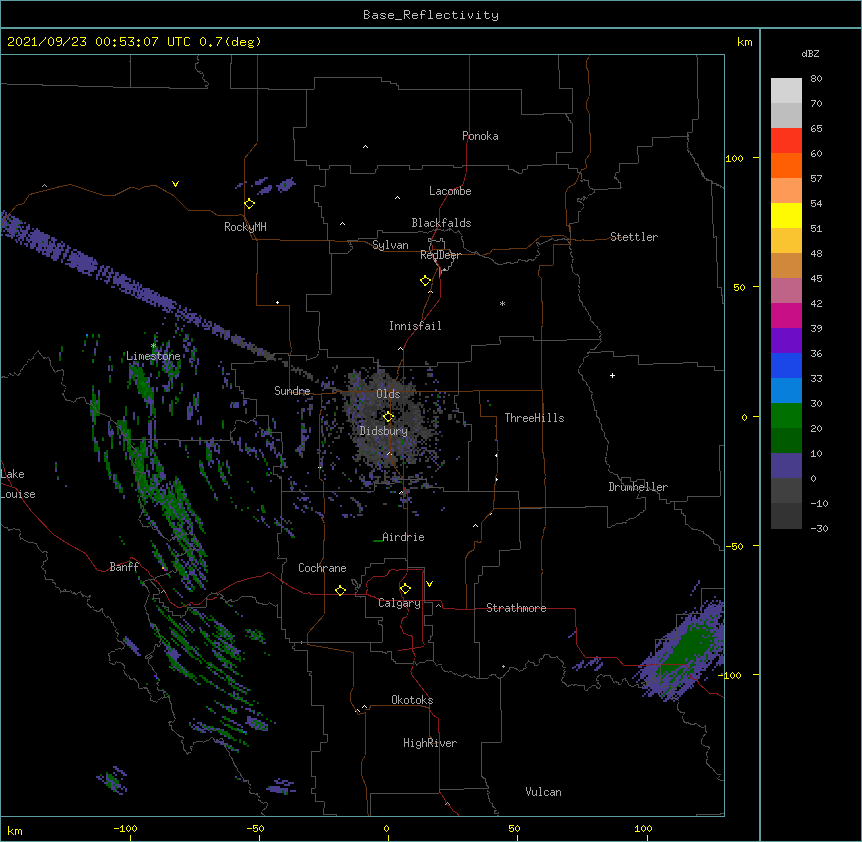Select the light gray 80 dBZ legend swatch
Screen dimensions: 862x842
tap(786, 91)
